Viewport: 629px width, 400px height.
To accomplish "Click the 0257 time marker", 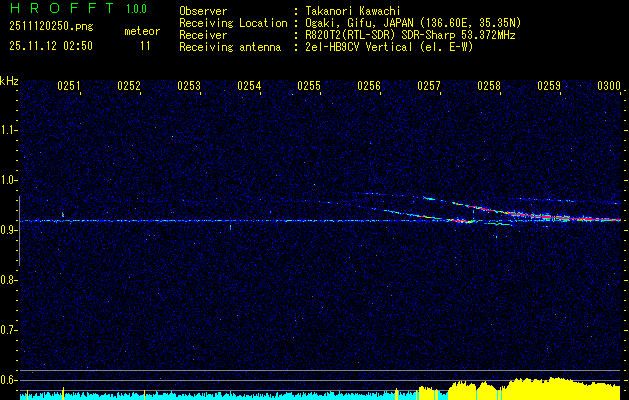I will tap(429, 87).
